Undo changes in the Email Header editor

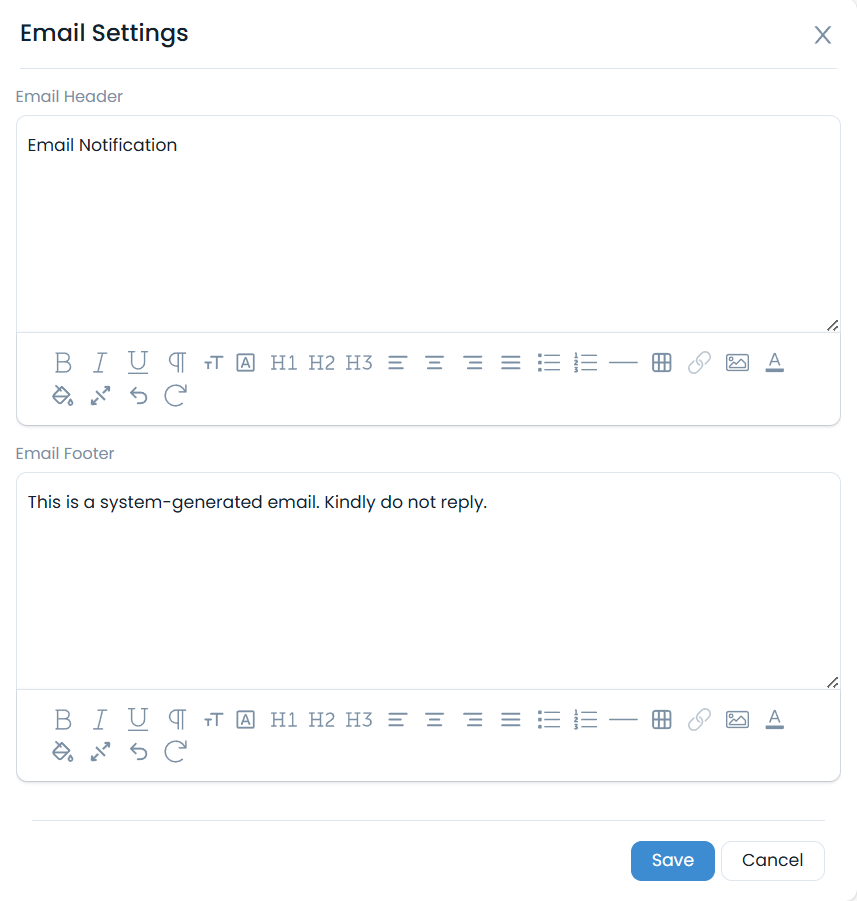tap(137, 395)
